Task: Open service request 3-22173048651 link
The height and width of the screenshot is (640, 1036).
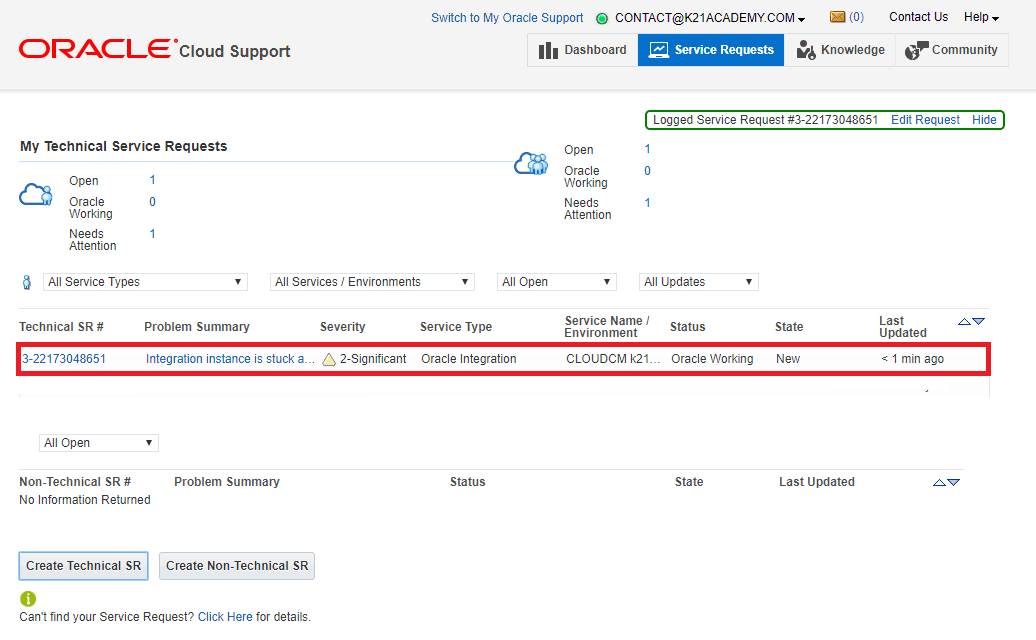Action: point(64,359)
